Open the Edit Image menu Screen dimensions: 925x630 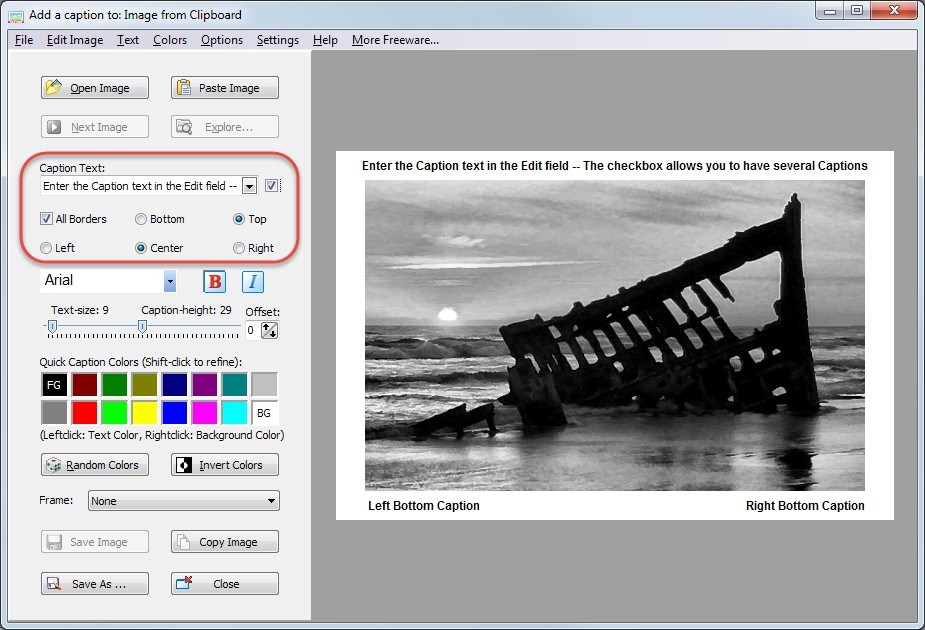point(75,40)
